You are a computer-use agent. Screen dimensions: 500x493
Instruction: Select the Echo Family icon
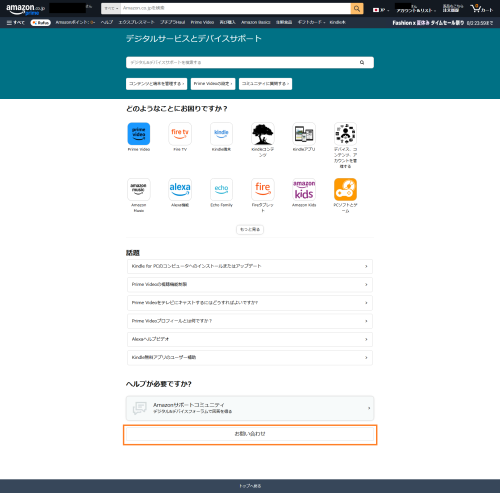pos(221,189)
